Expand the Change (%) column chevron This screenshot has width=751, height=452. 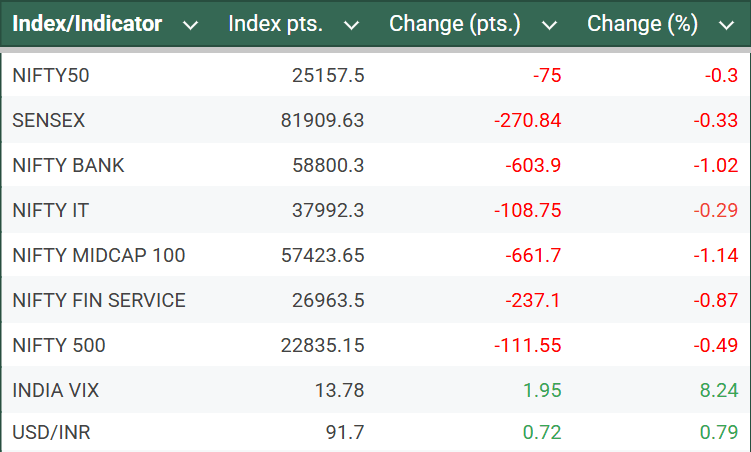click(726, 25)
